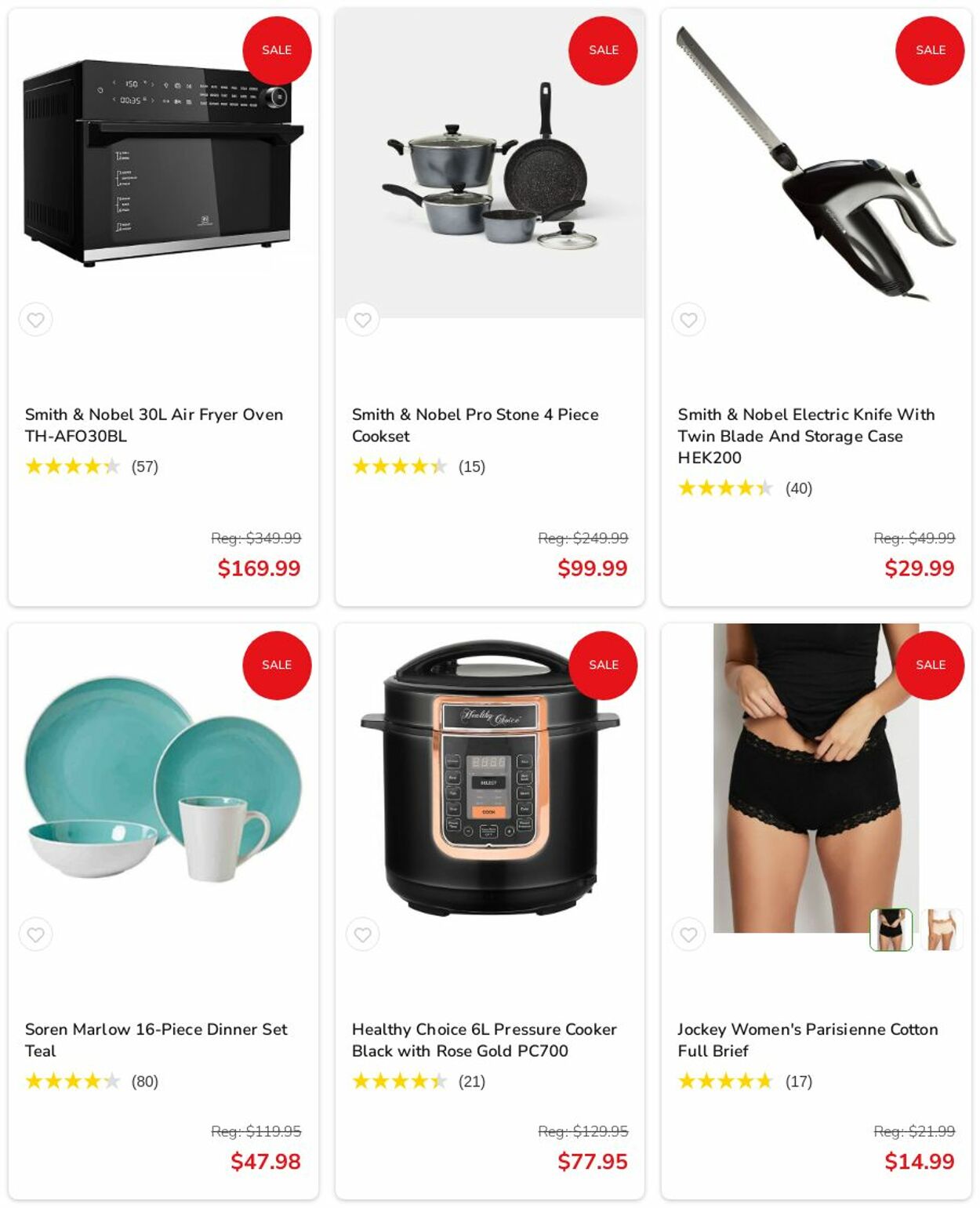
Task: Open Soren Marlow 16-Piece Dinner Set title
Action: click(x=156, y=1039)
